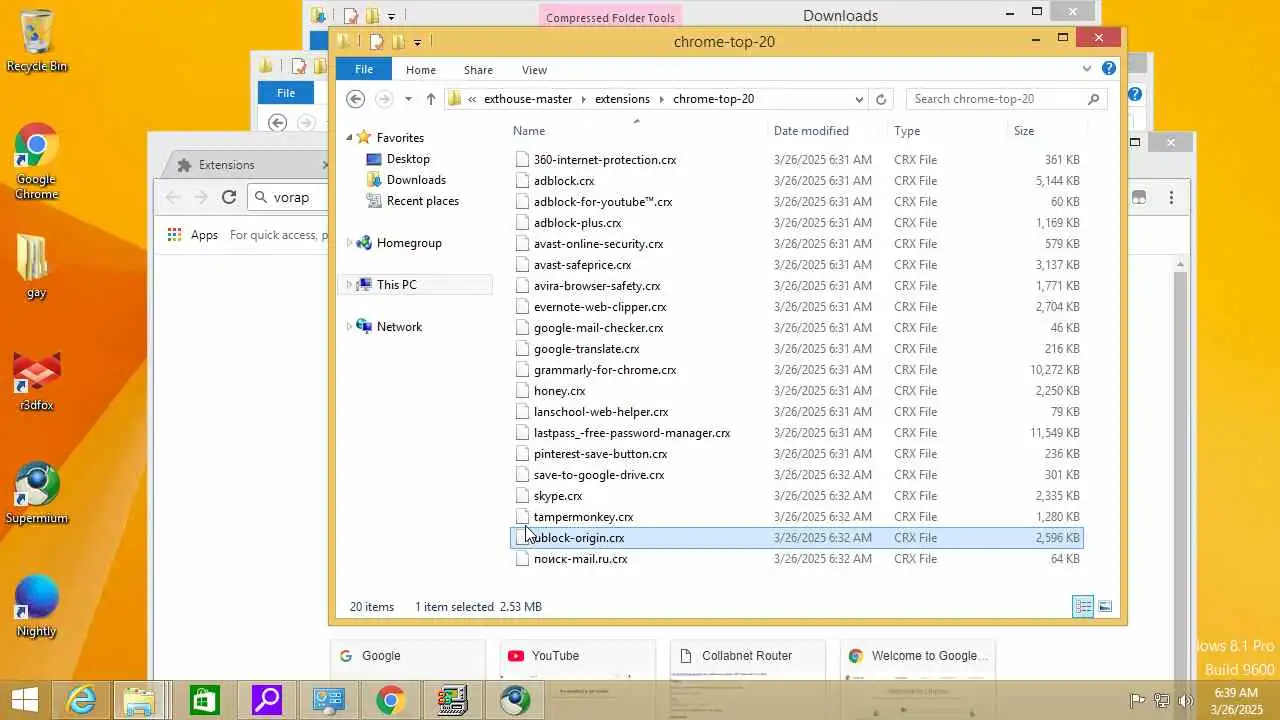Viewport: 1280px width, 720px height.
Task: Open Nightly desktop shortcut
Action: click(37, 606)
